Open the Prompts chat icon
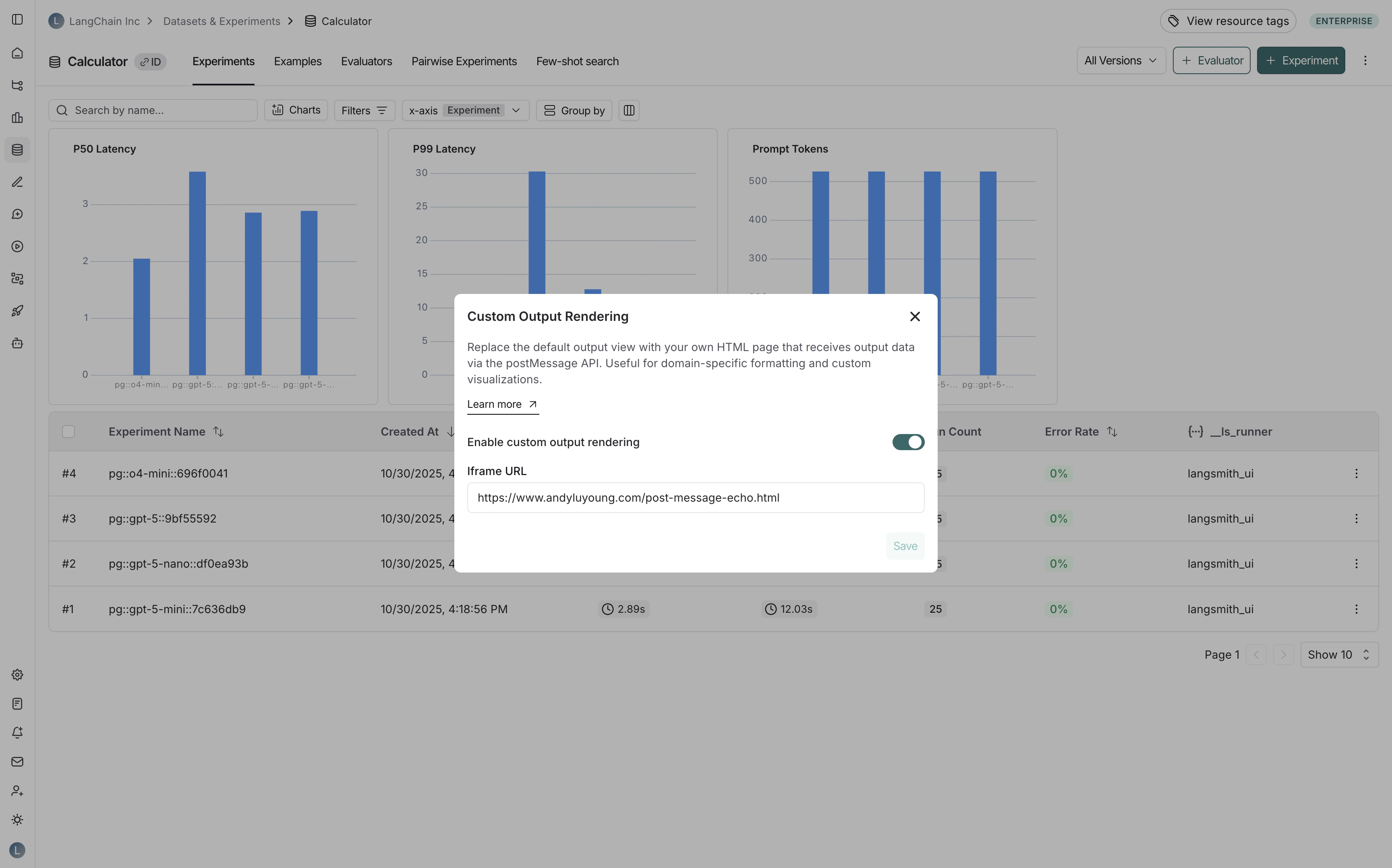Viewport: 1392px width, 868px height. 17,213
